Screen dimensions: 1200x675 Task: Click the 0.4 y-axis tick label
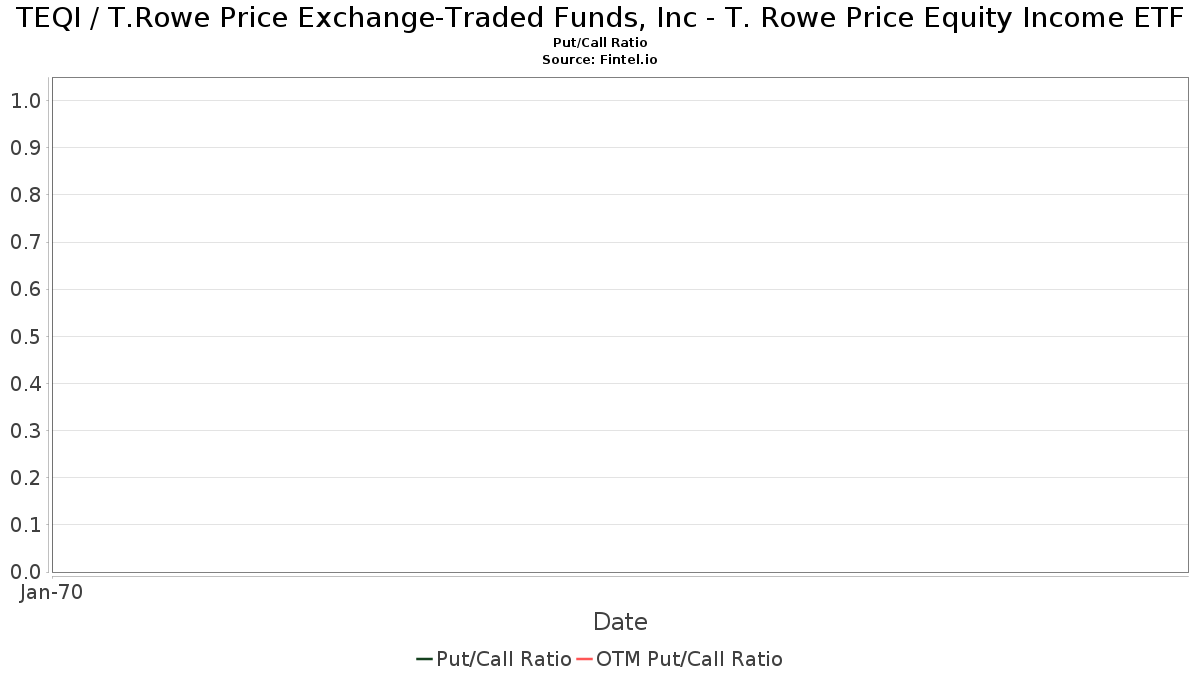[25, 383]
